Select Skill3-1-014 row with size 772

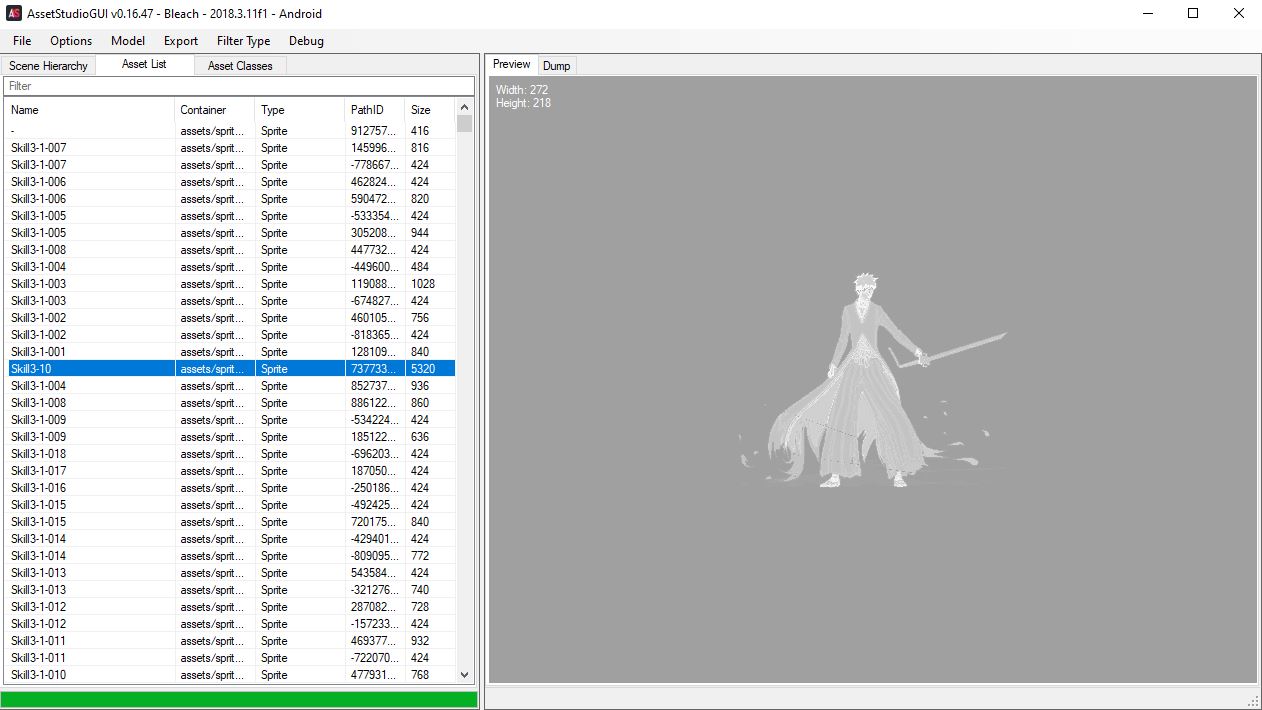point(231,556)
